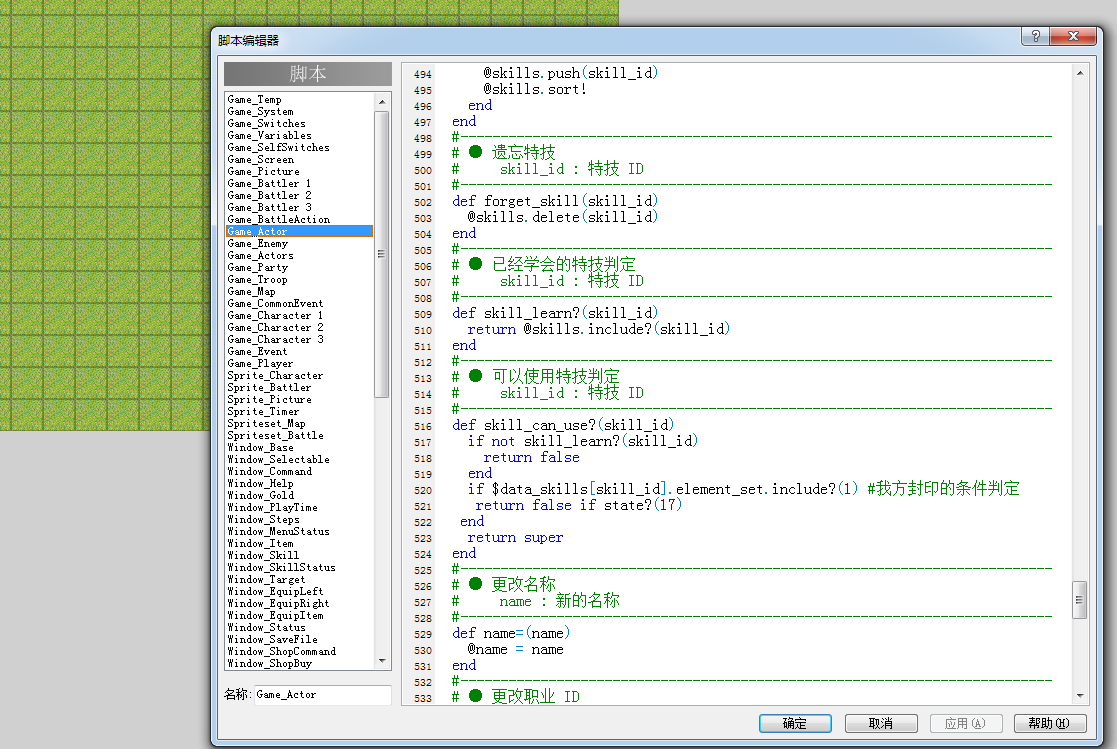Click script list scroll down arrow
This screenshot has height=749, width=1117.
coord(382,661)
